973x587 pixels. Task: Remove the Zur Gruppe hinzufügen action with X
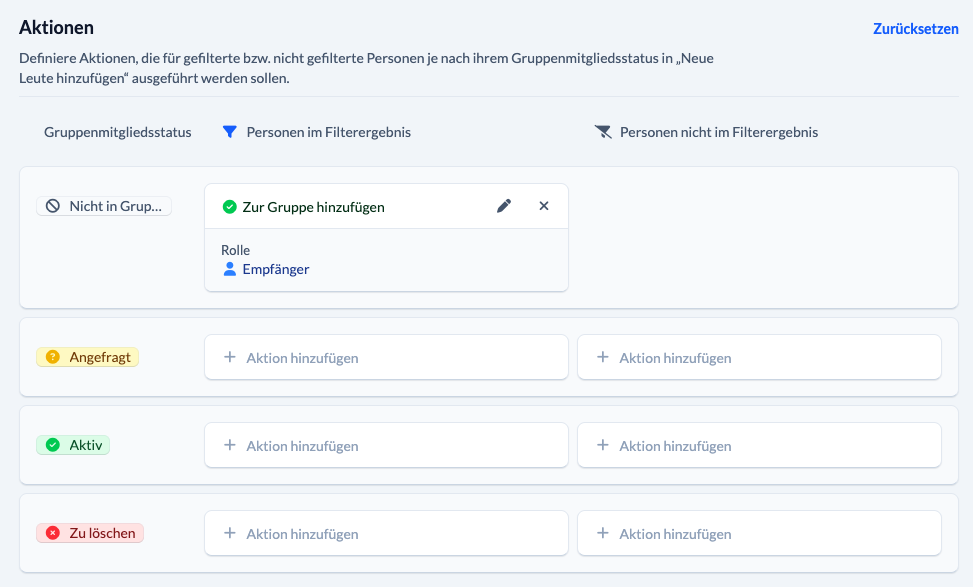544,206
